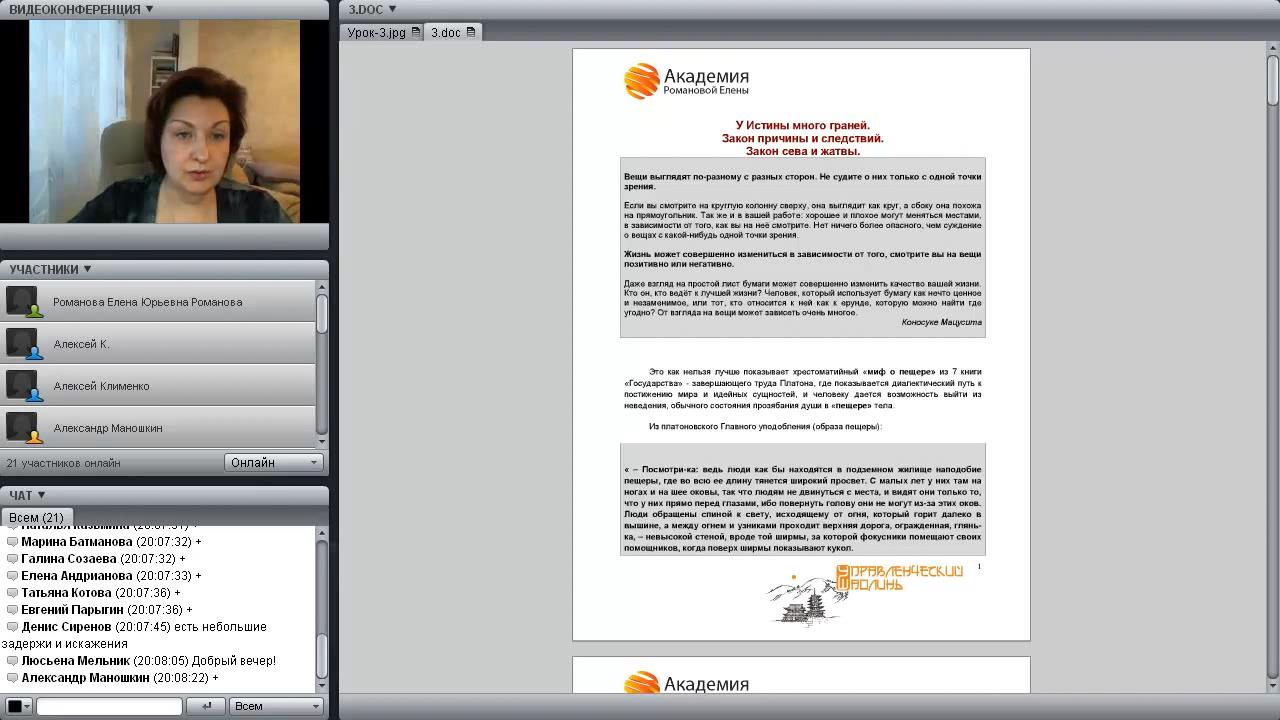1280x720 pixels.
Task: Select participant name Алексей К.
Action: click(x=81, y=344)
